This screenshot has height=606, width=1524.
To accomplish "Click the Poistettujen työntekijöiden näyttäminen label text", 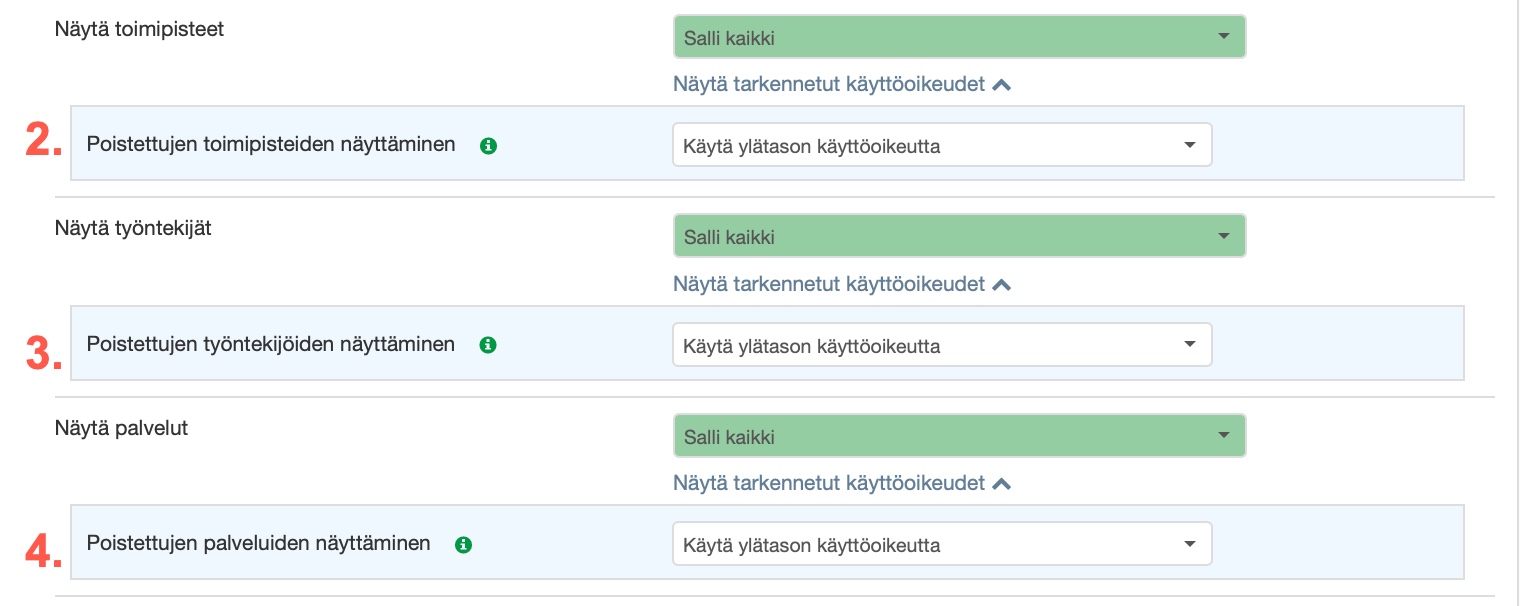I will pos(271,344).
